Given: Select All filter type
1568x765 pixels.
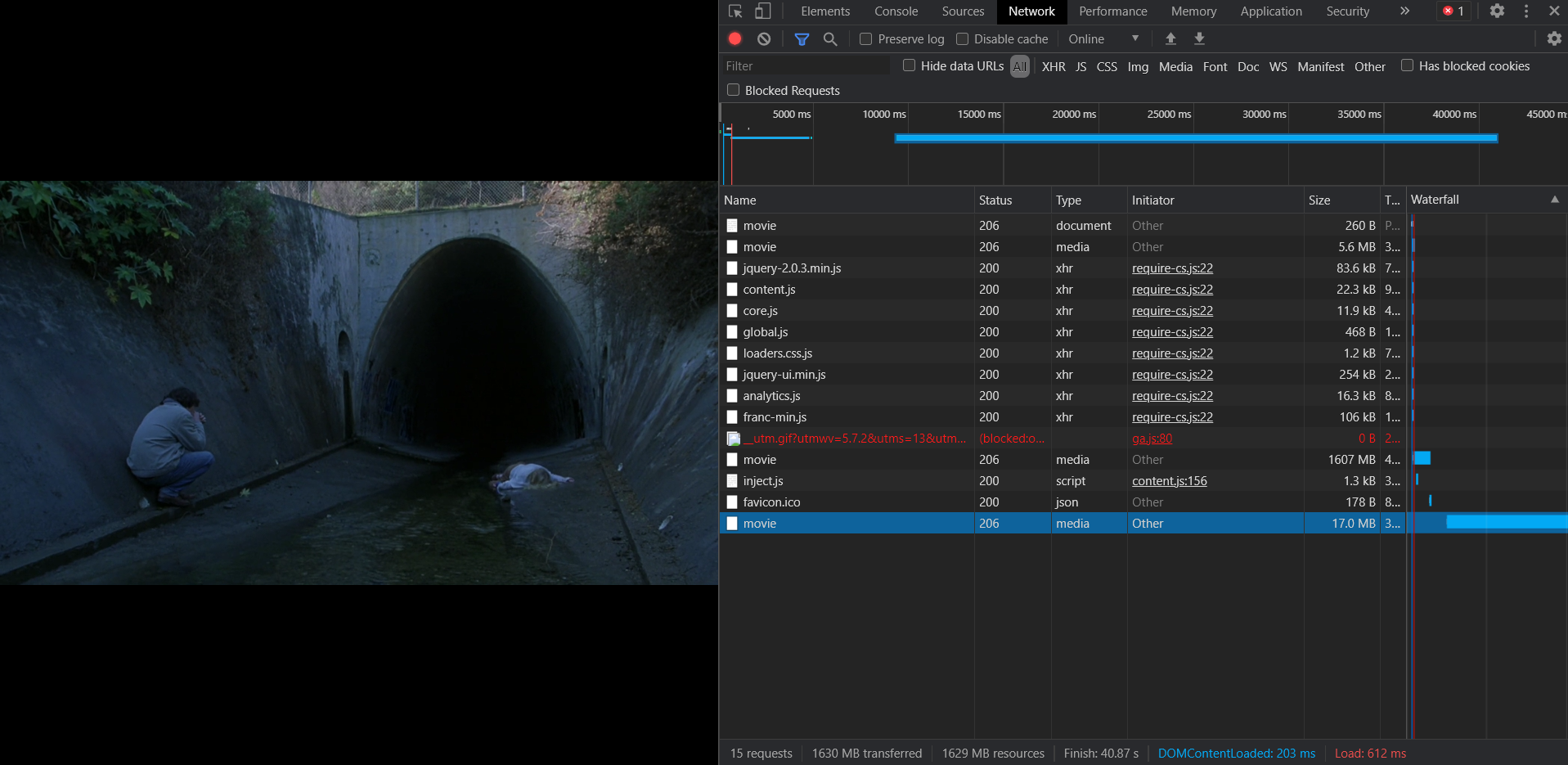Looking at the screenshot, I should (1019, 66).
